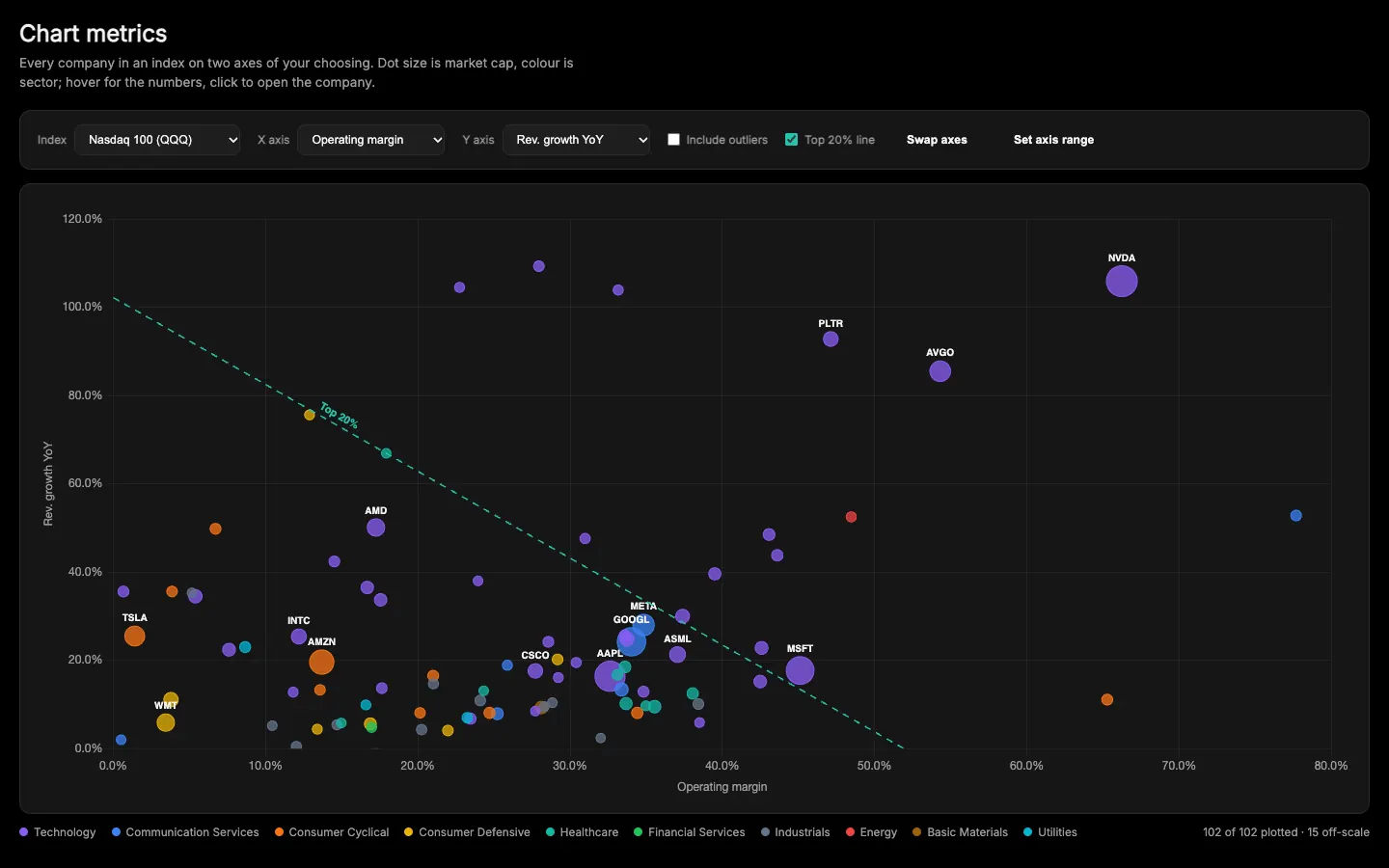Click the CSCO data point

(535, 671)
